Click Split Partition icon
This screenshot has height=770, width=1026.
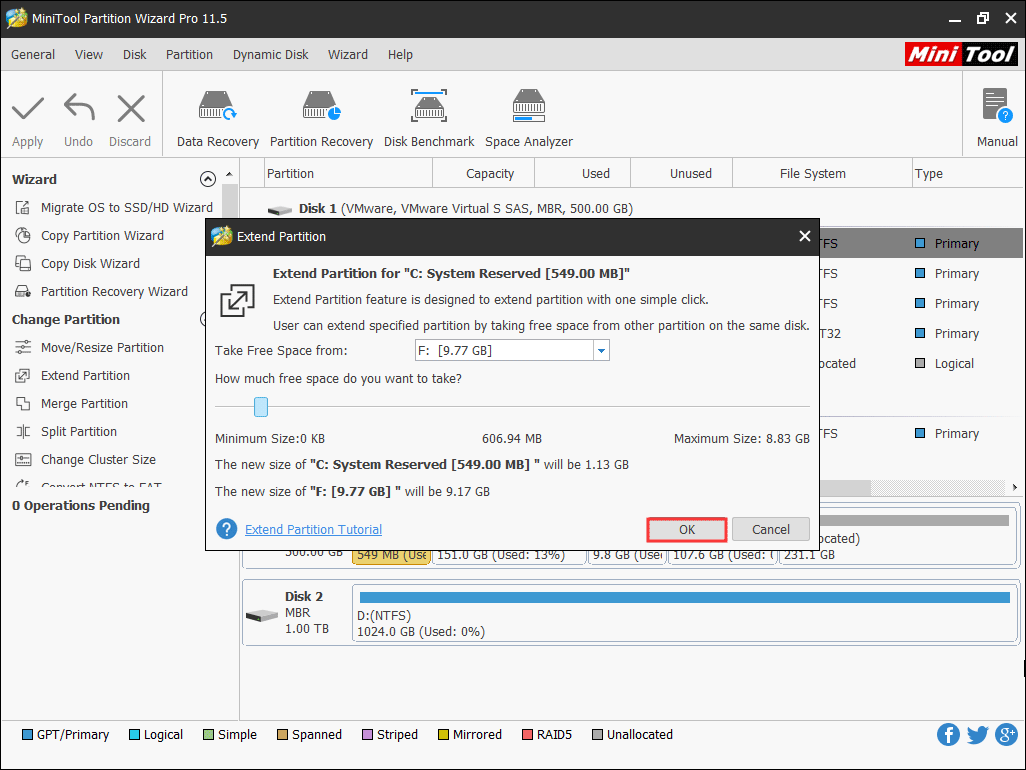[x=23, y=432]
